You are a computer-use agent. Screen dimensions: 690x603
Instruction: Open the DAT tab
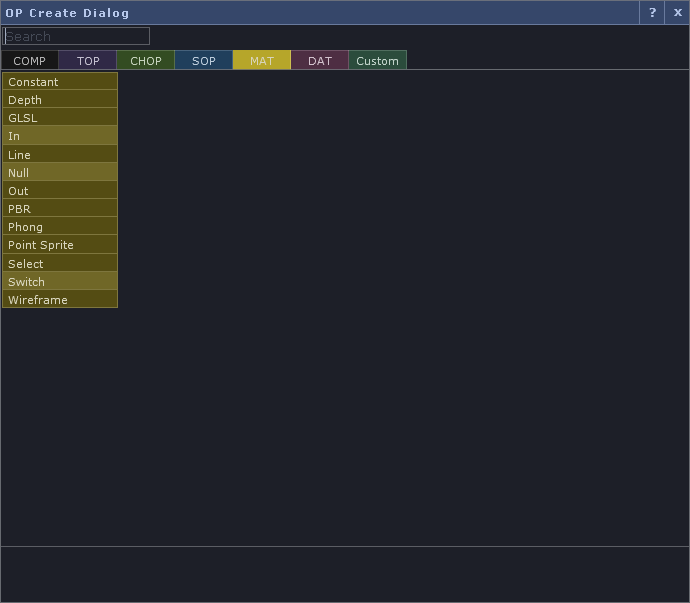320,60
